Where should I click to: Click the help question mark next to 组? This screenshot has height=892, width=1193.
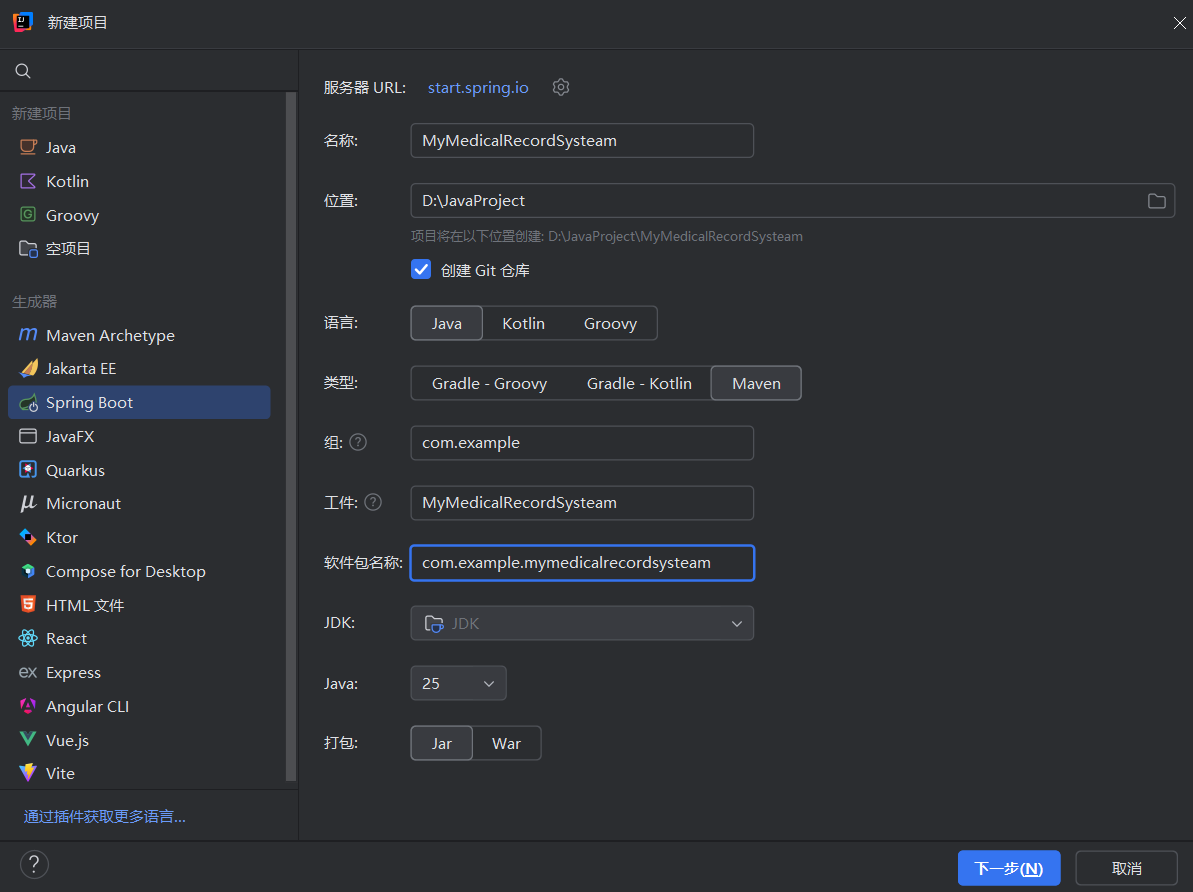click(358, 442)
